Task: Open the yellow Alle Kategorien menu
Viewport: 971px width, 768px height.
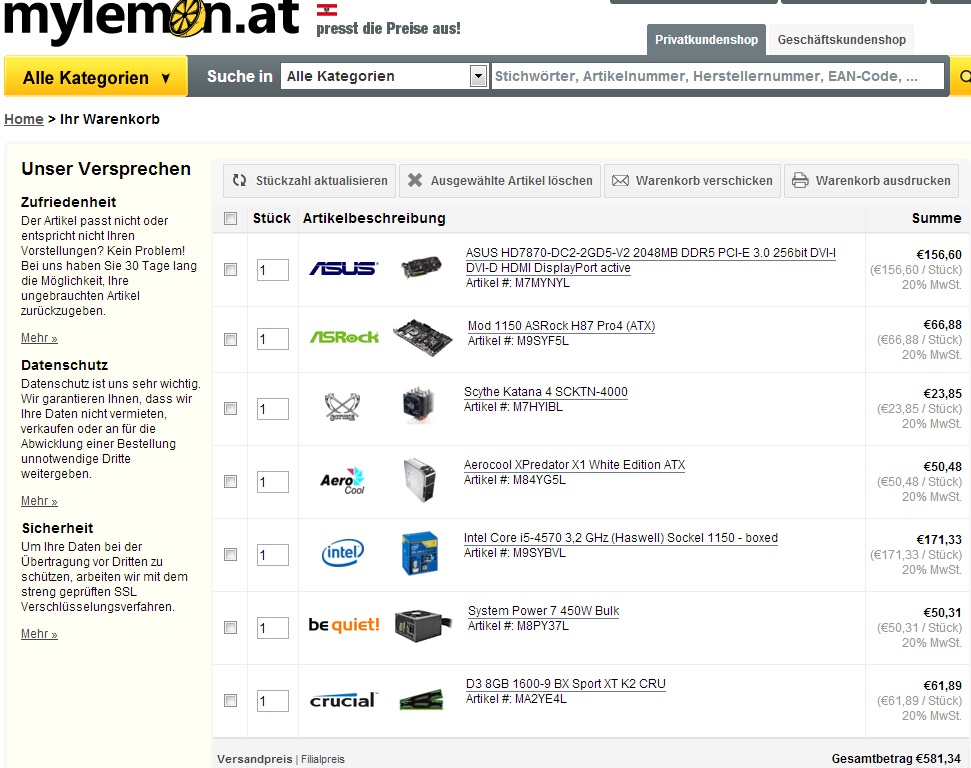Action: click(x=96, y=77)
